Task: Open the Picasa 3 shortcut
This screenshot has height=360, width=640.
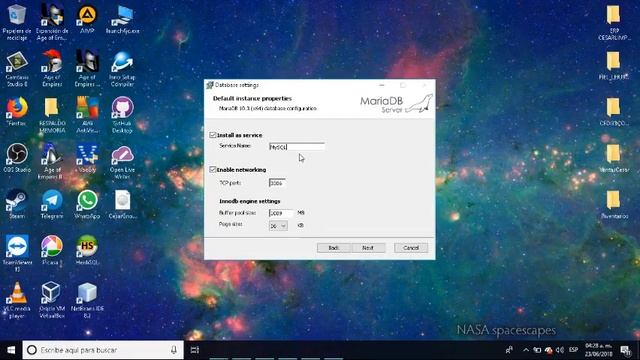Action: (x=52, y=250)
